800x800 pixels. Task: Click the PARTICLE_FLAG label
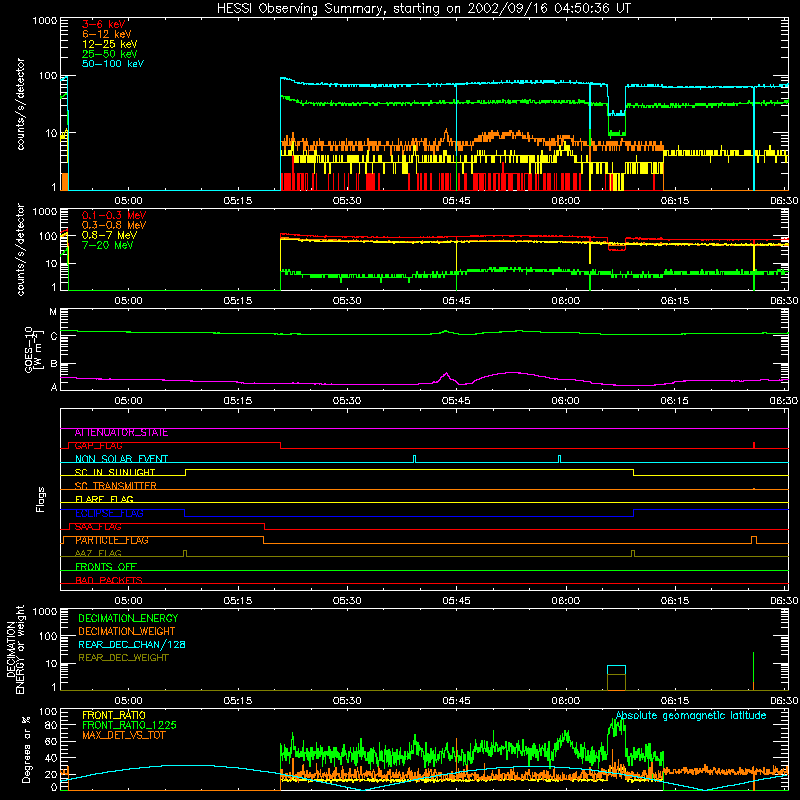point(112,540)
